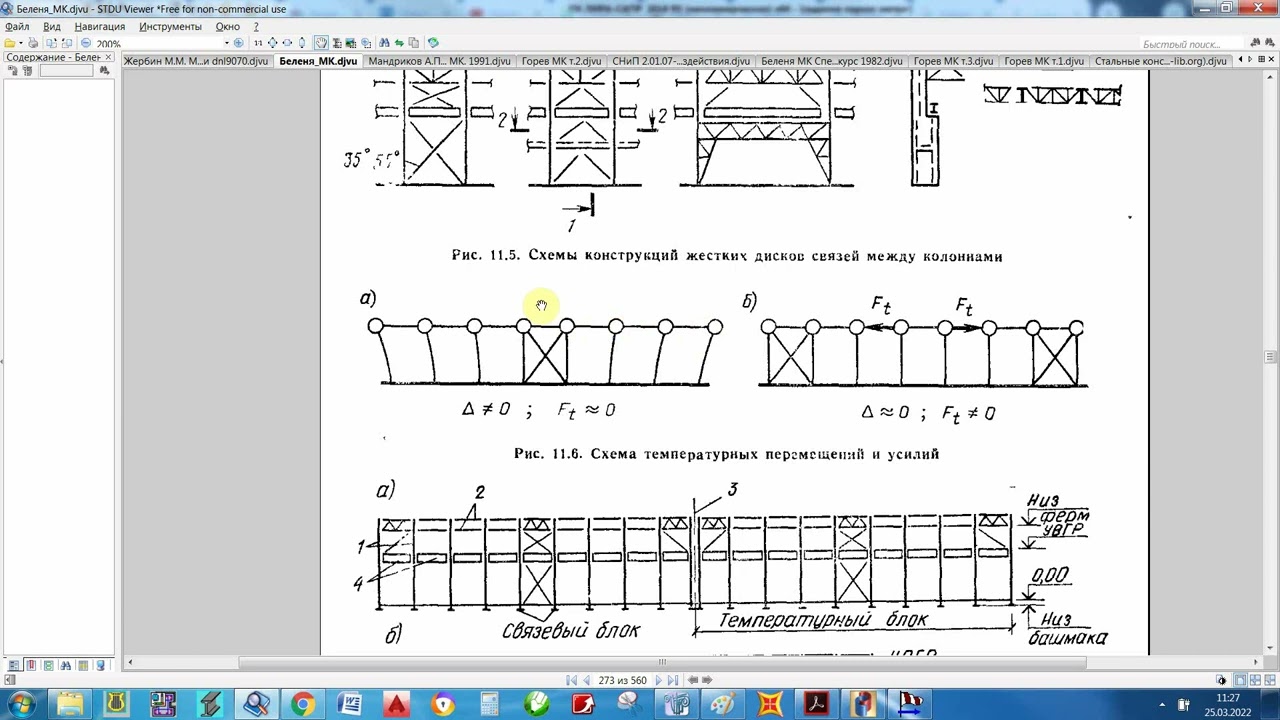The image size is (1280, 720).
Task: Switch to Горев МК т.2.djvu tab
Action: [561, 61]
